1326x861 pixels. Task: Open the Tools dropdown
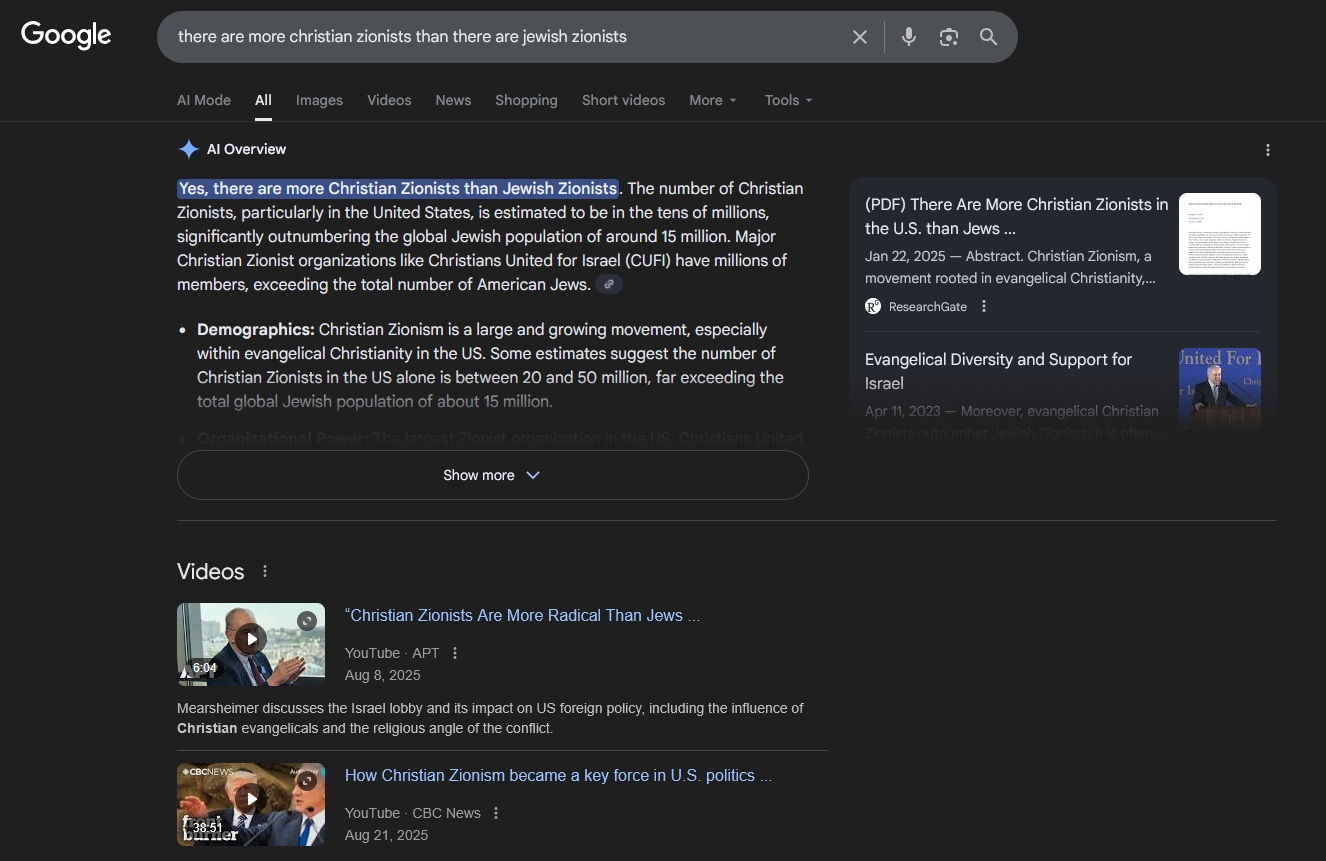(789, 100)
